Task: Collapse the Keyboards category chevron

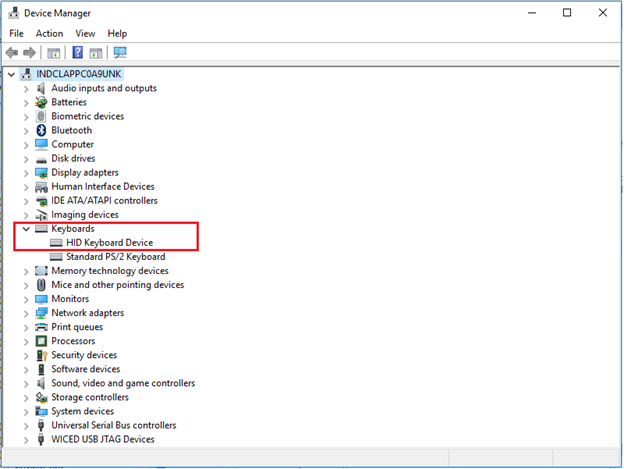Action: (26, 229)
